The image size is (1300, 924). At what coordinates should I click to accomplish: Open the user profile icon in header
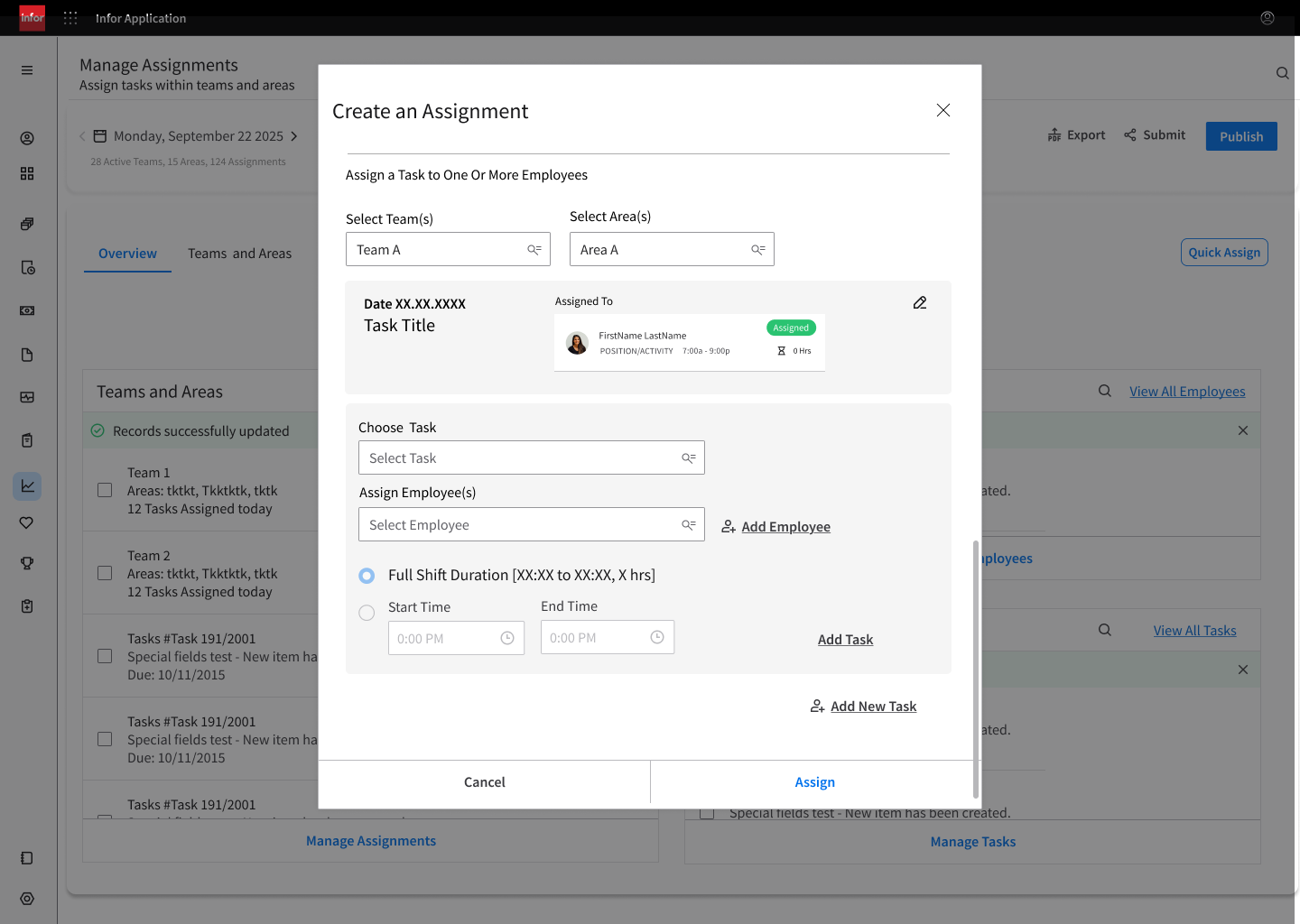[1267, 18]
